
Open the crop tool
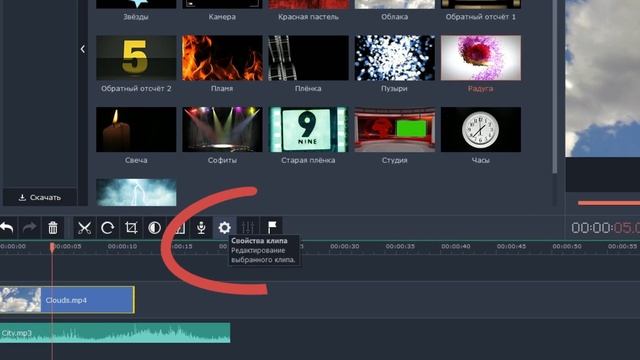(x=131, y=227)
